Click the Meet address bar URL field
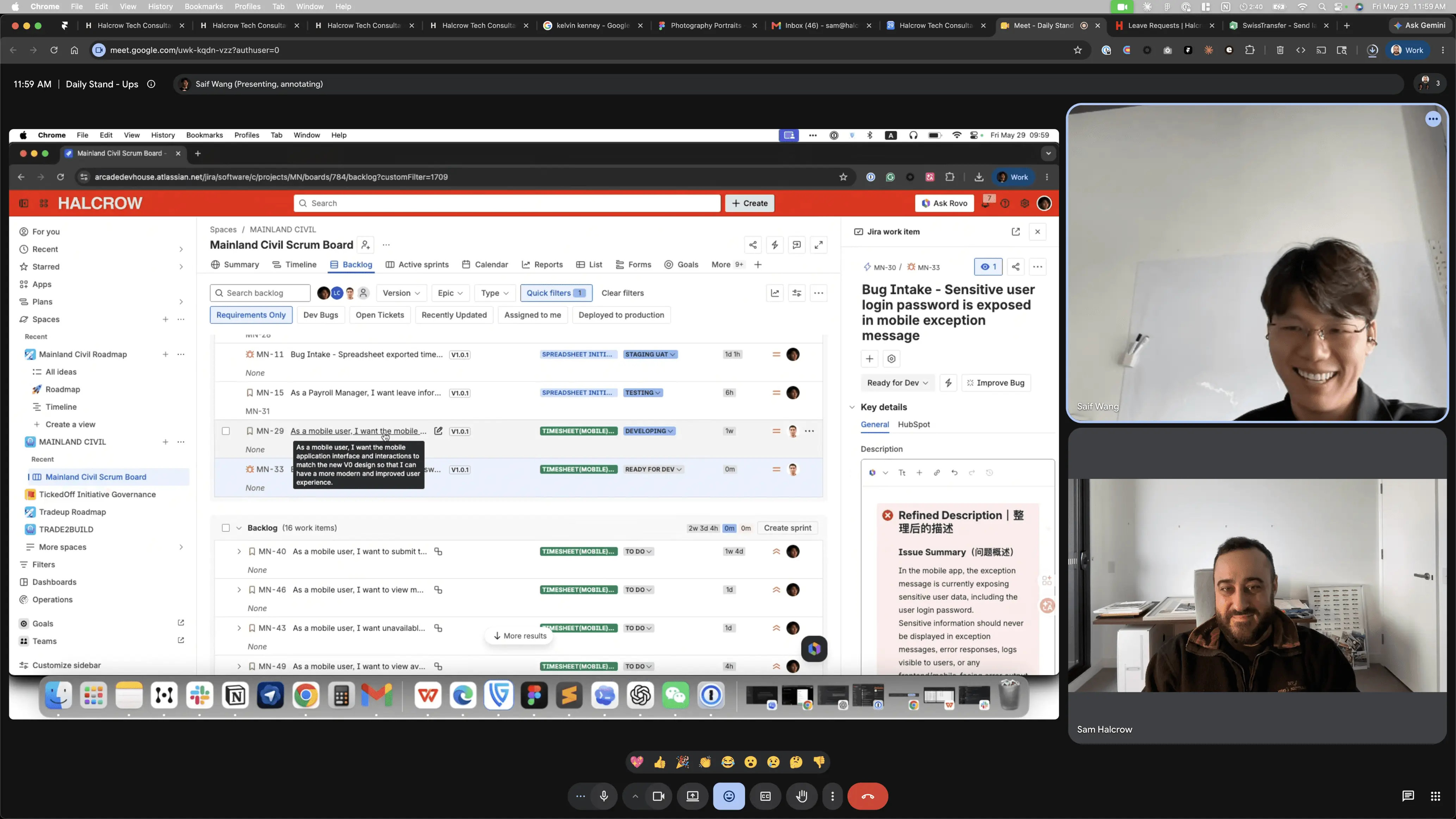The image size is (1456, 819). coord(588,50)
